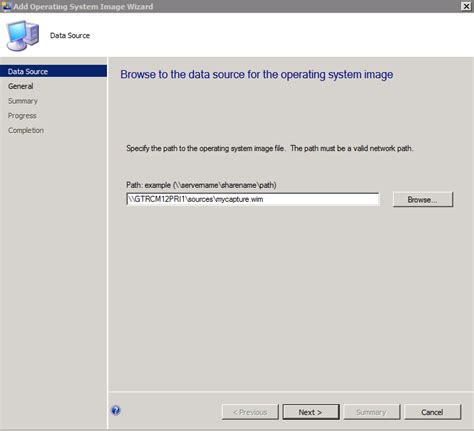The image size is (474, 431).
Task: Click the wizard's title bar text
Action: [83, 6]
